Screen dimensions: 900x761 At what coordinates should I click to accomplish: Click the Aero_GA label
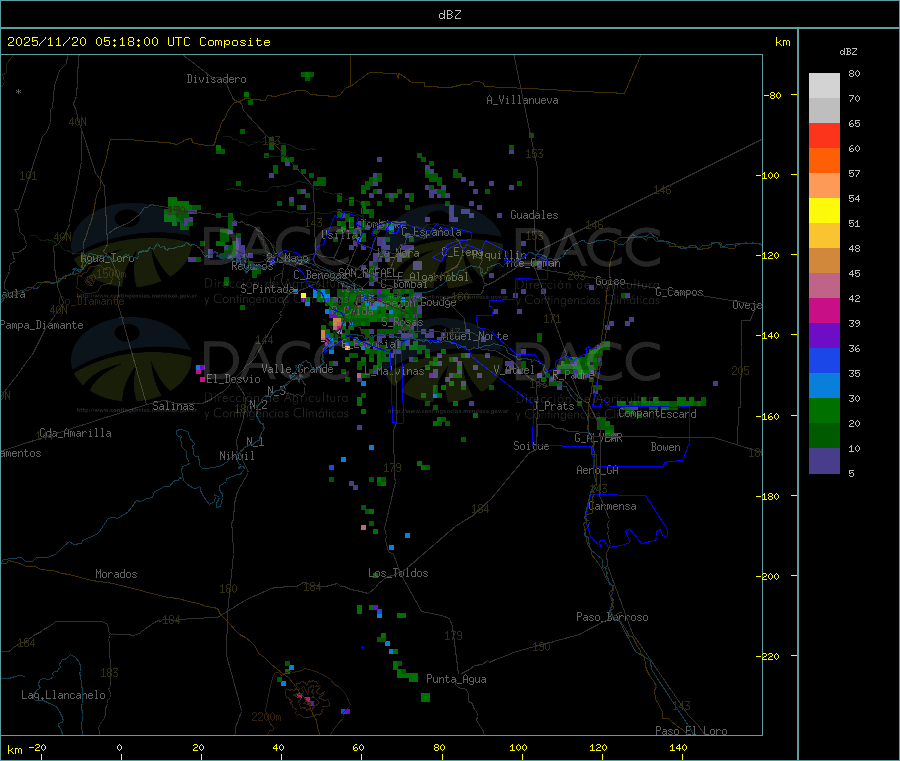click(598, 470)
